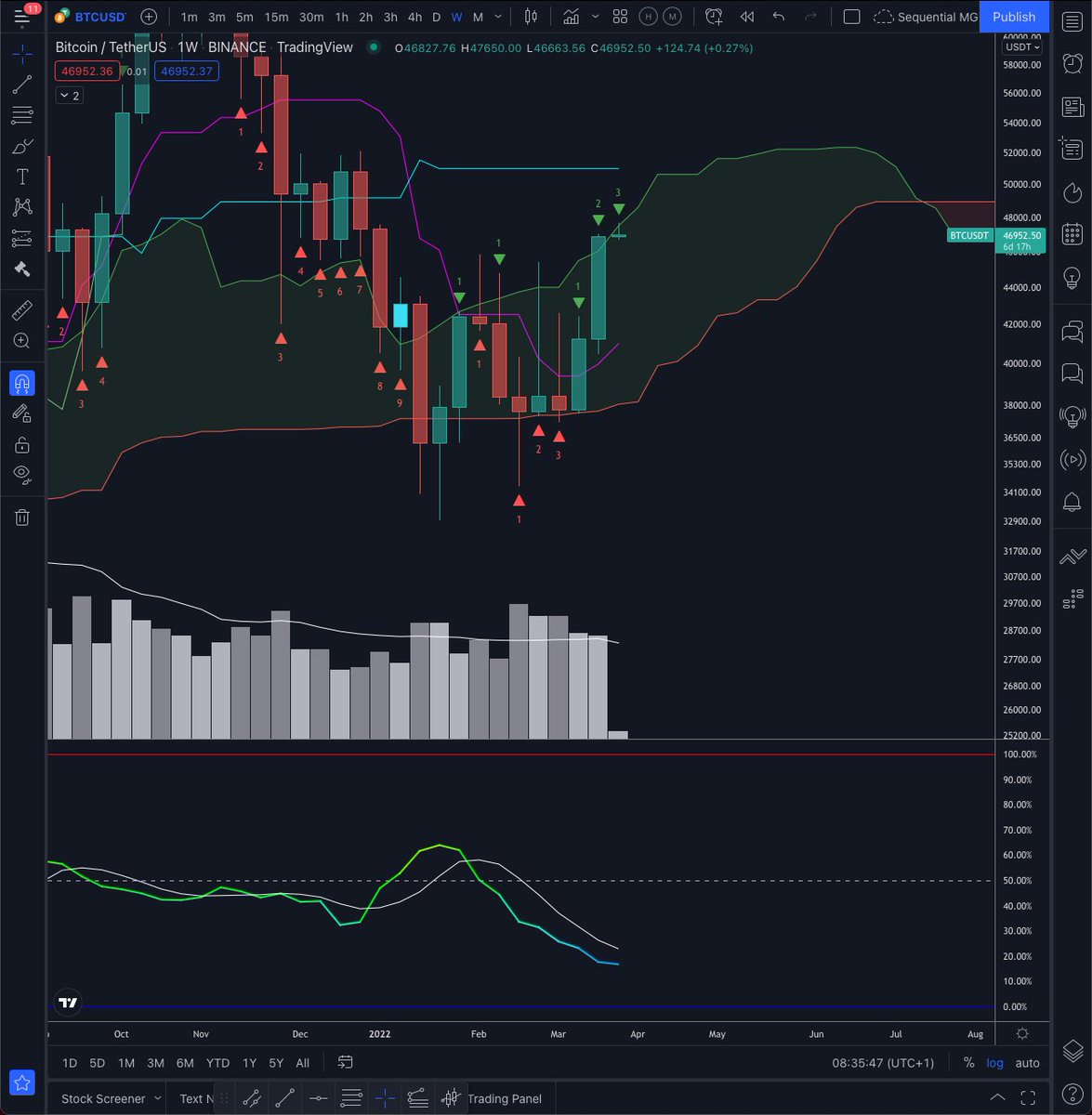Expand the collapsed indicators legend showing 2
This screenshot has height=1115, width=1092.
(69, 95)
